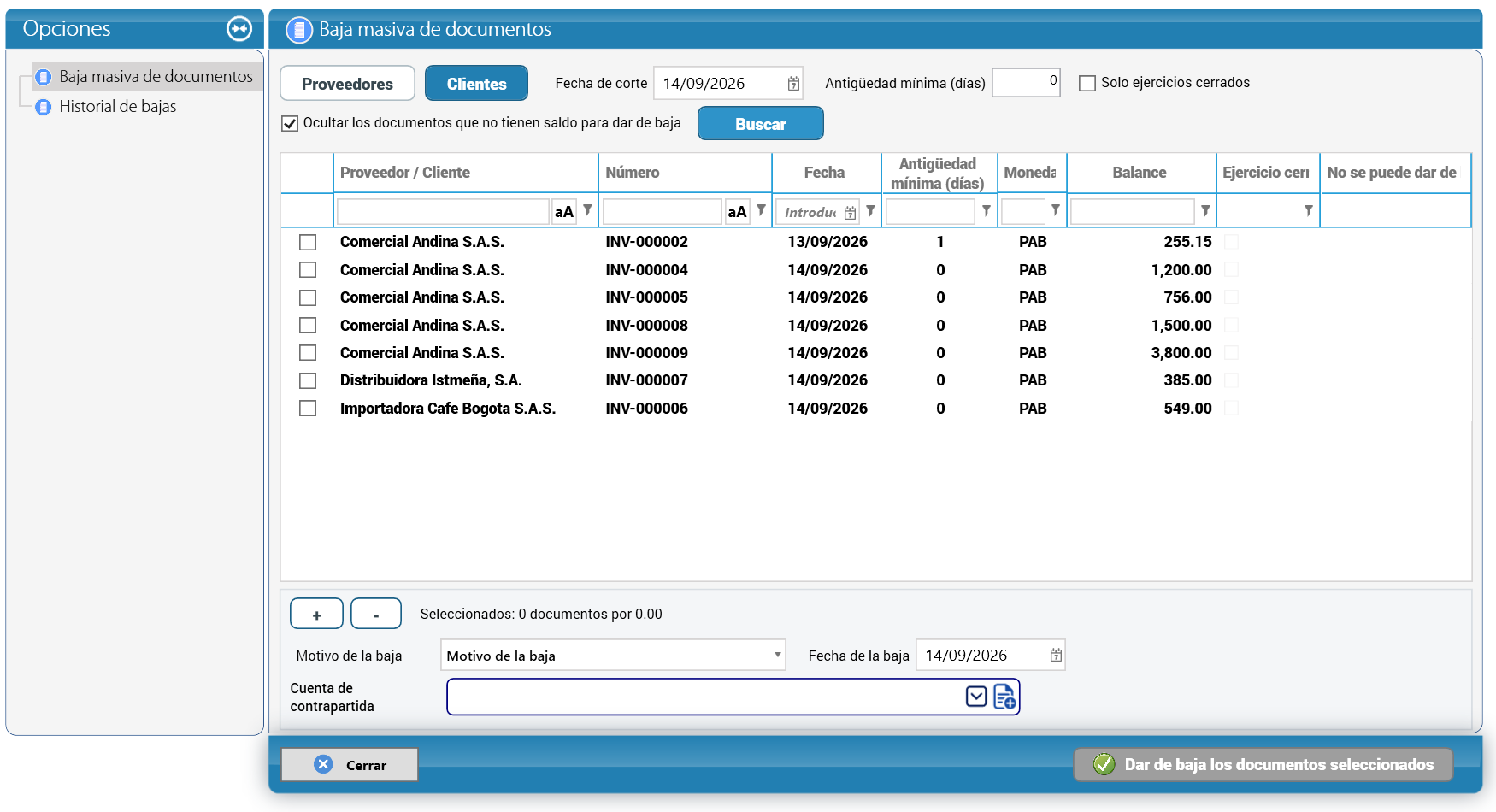The image size is (1496, 812).
Task: Tick checkbox for Distribuidora Istmeña invoice INV-000007
Action: 308,380
